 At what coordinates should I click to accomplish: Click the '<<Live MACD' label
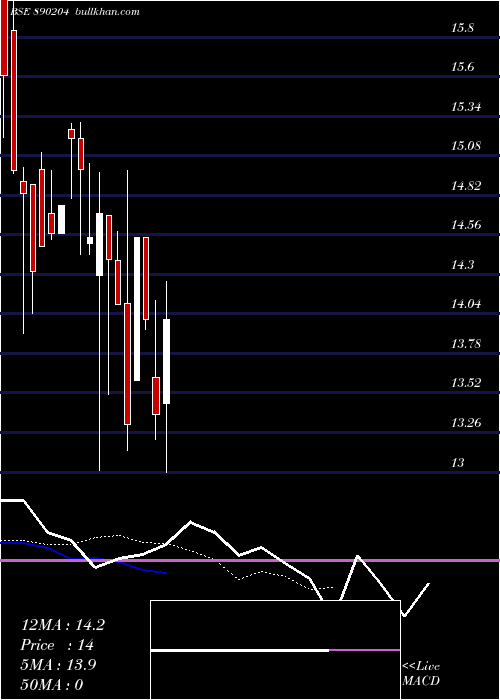421,674
